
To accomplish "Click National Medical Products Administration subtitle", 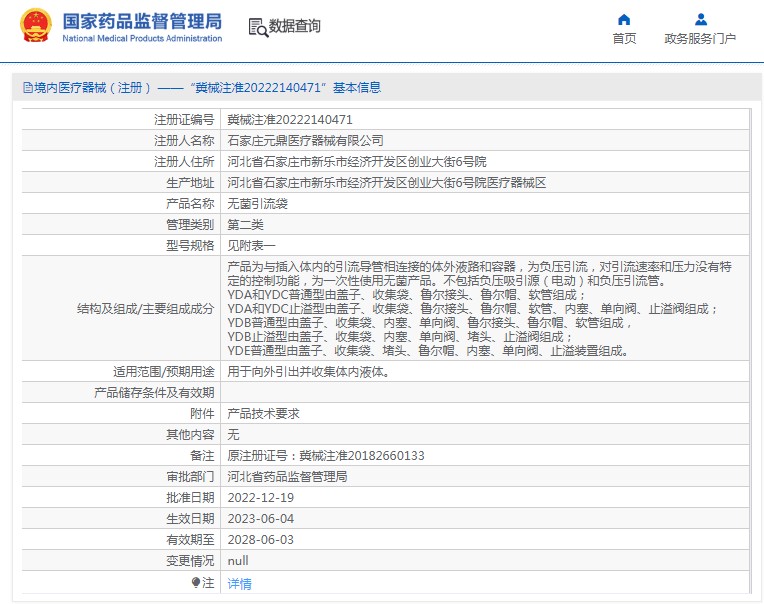I will 142,38.
